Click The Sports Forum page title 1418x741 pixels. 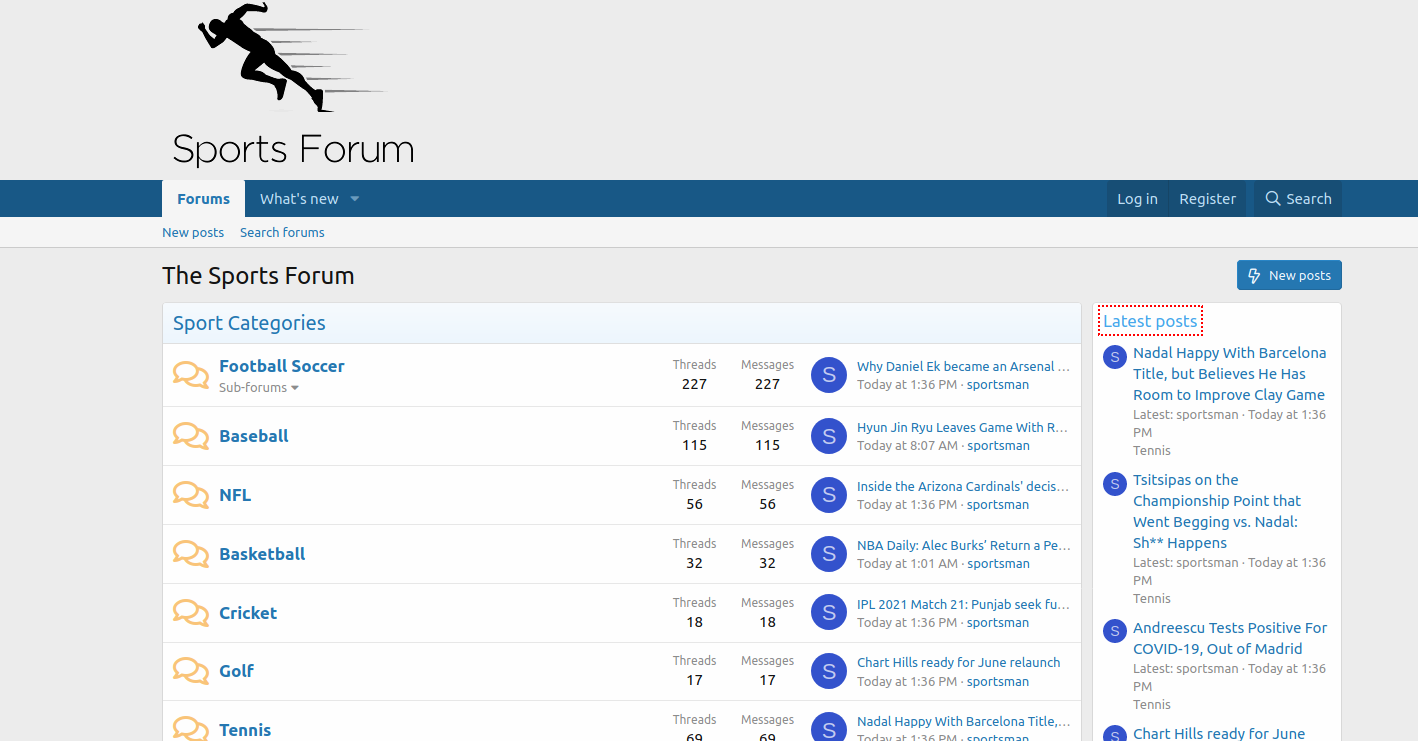point(258,276)
